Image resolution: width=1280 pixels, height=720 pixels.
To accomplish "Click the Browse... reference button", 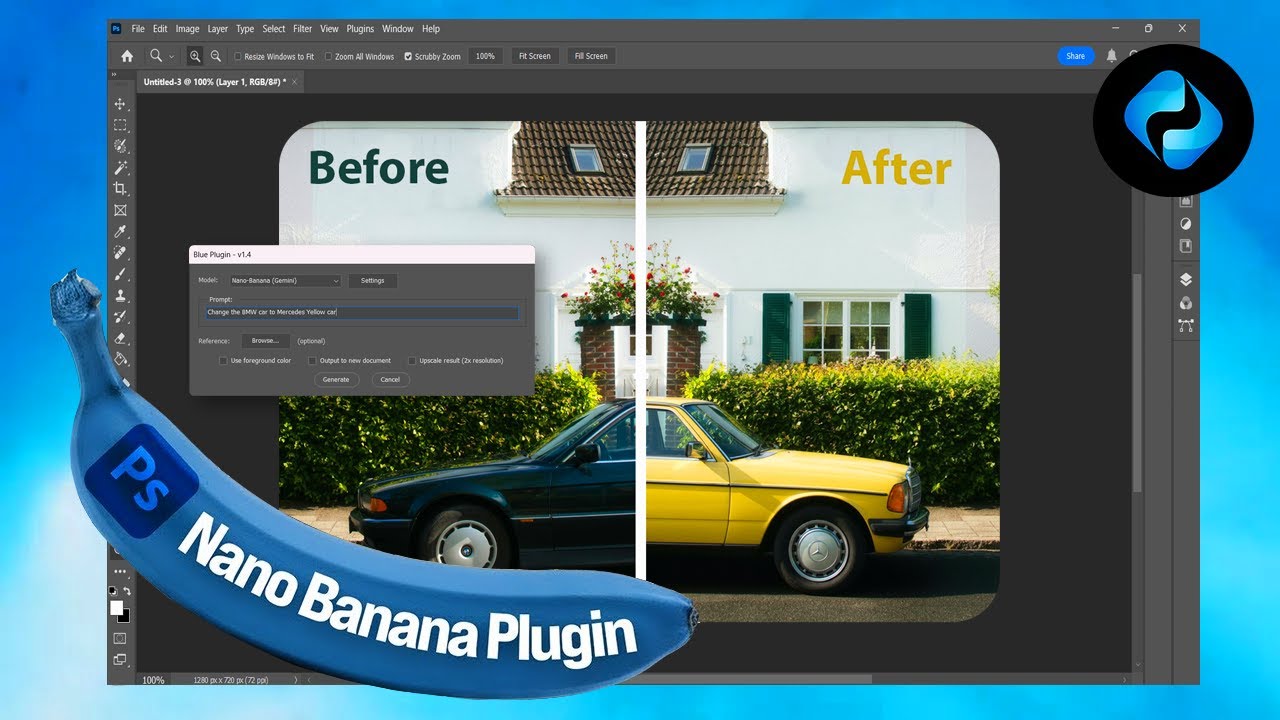I will [265, 341].
